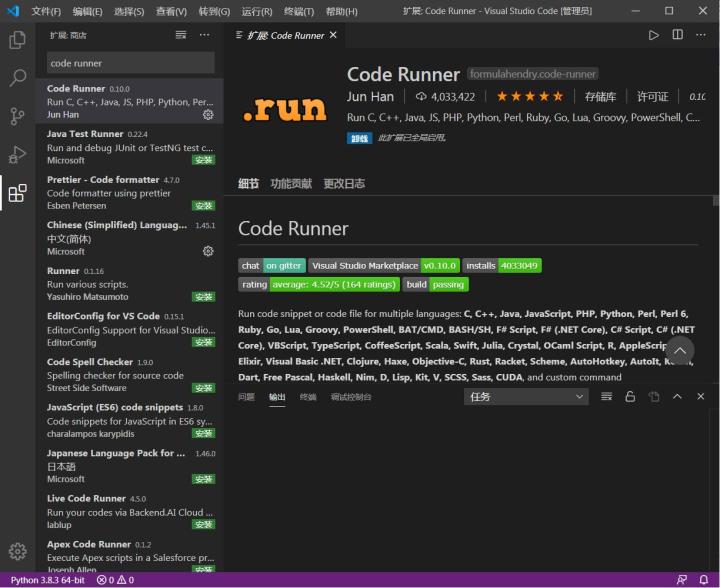This screenshot has height=588, width=720.
Task: Click the Jun Han publisher link
Action: point(370,96)
